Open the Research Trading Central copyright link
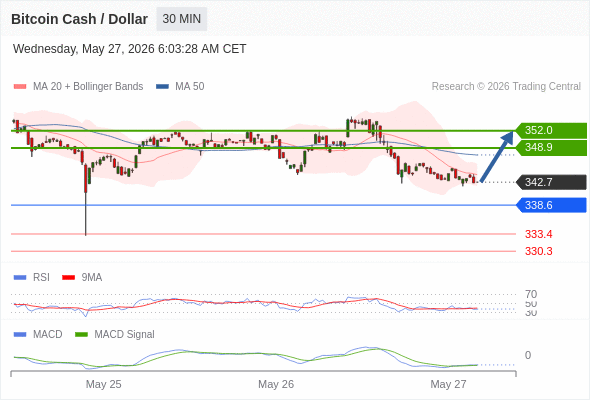The height and width of the screenshot is (400, 590). (506, 87)
